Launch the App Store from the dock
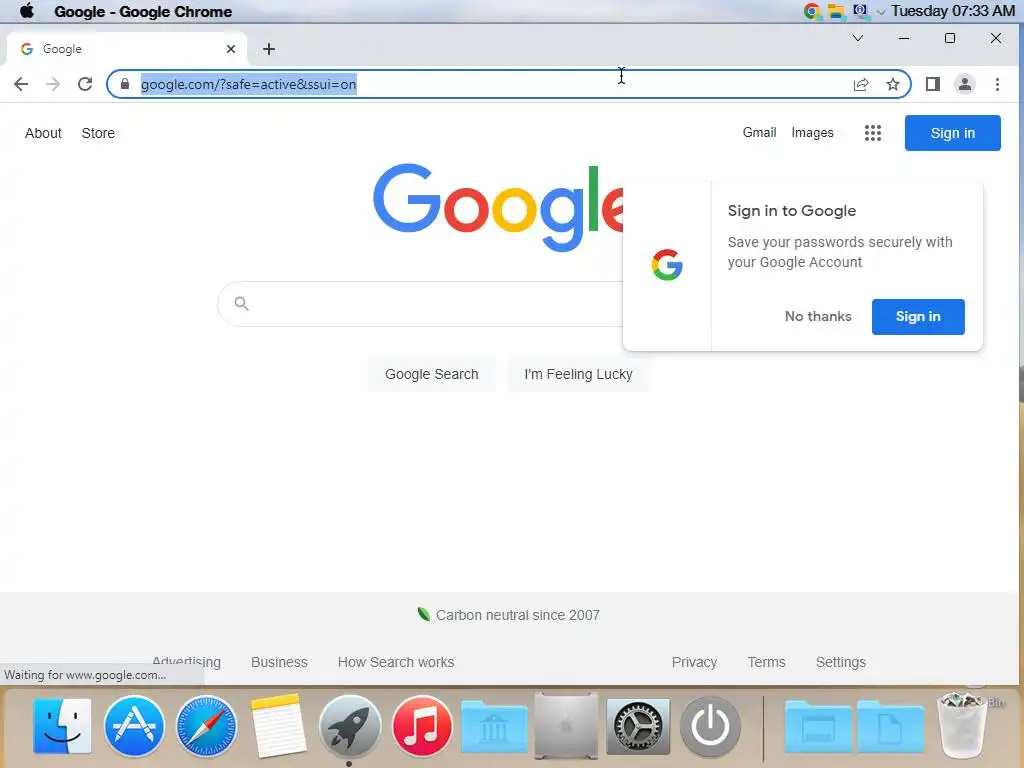 tap(134, 726)
